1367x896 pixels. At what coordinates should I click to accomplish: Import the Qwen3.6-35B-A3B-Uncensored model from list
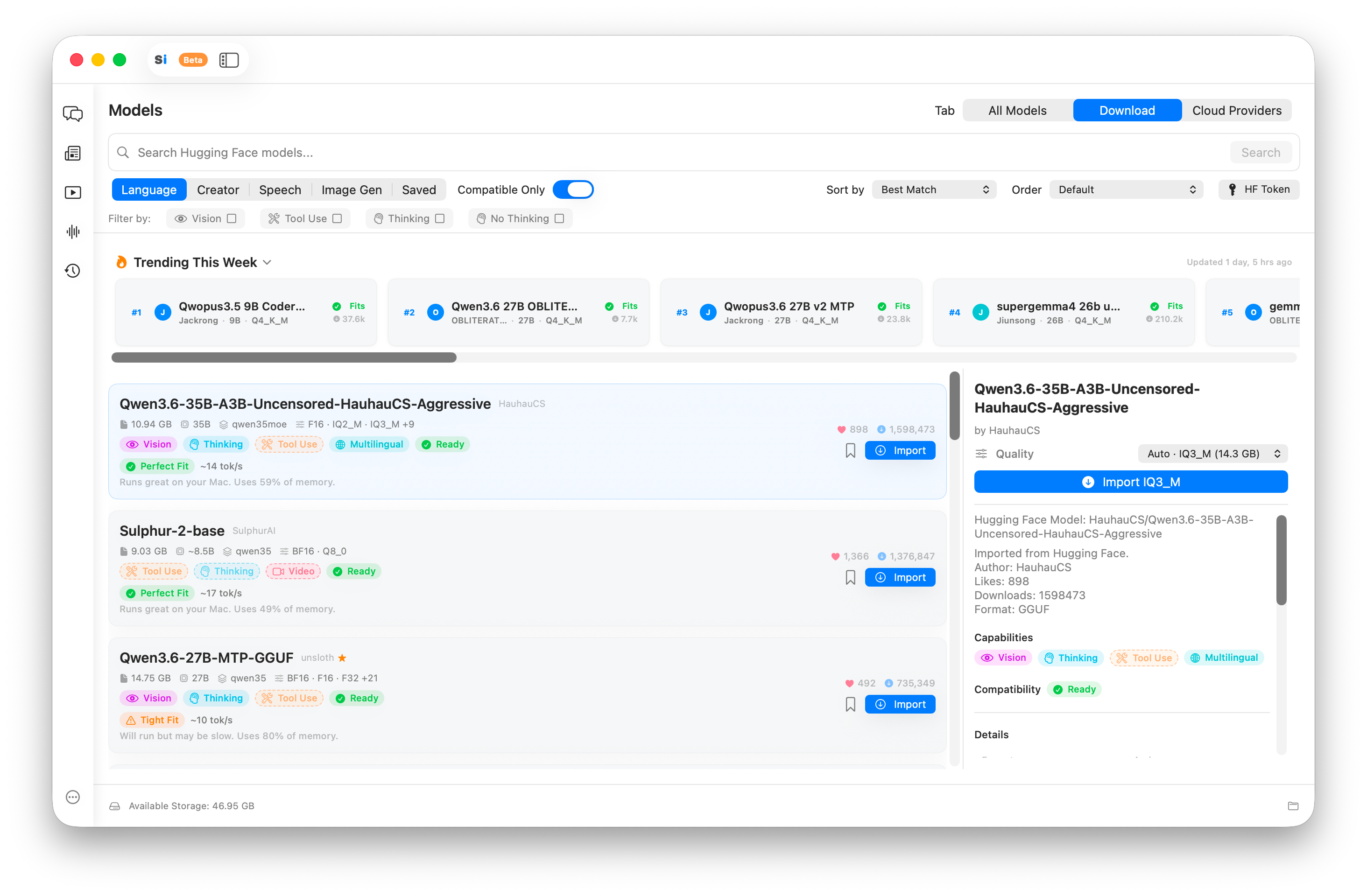pos(900,451)
